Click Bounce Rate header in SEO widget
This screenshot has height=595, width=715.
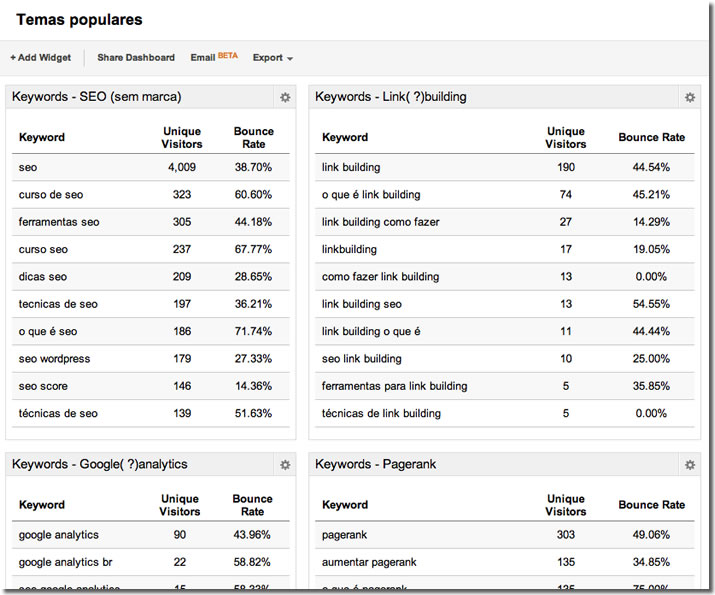253,138
